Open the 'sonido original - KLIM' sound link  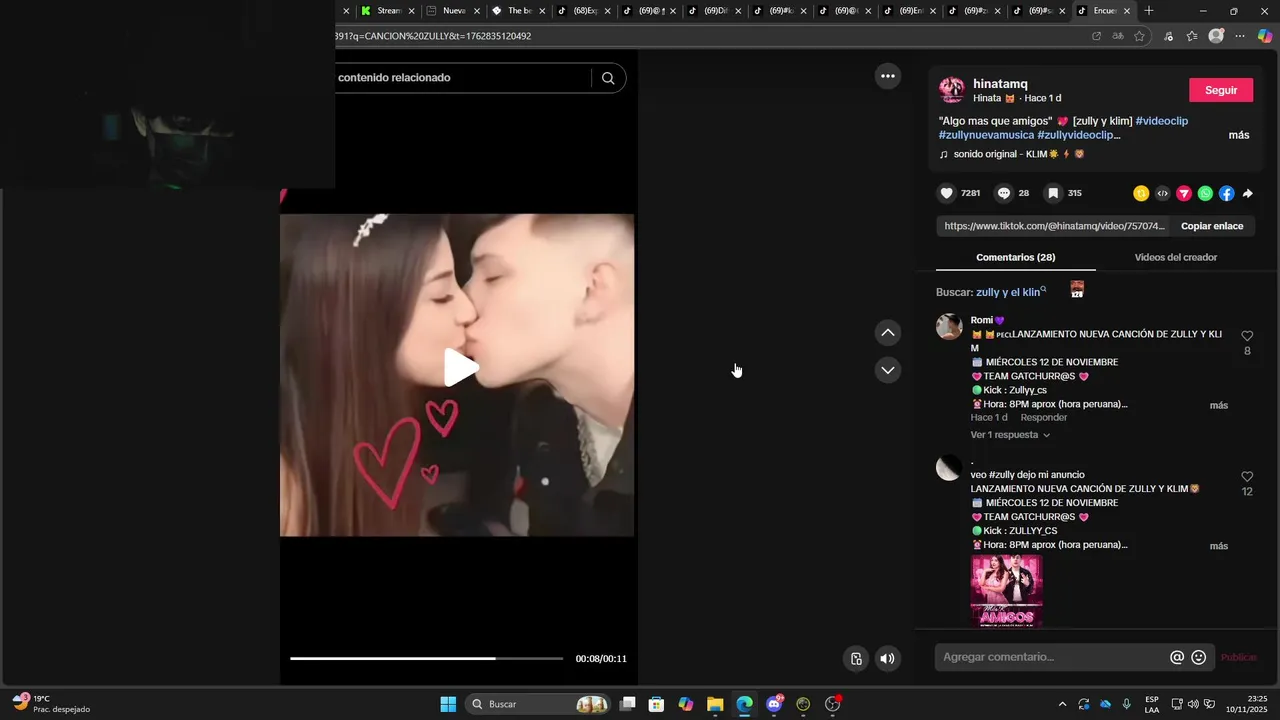point(1012,154)
